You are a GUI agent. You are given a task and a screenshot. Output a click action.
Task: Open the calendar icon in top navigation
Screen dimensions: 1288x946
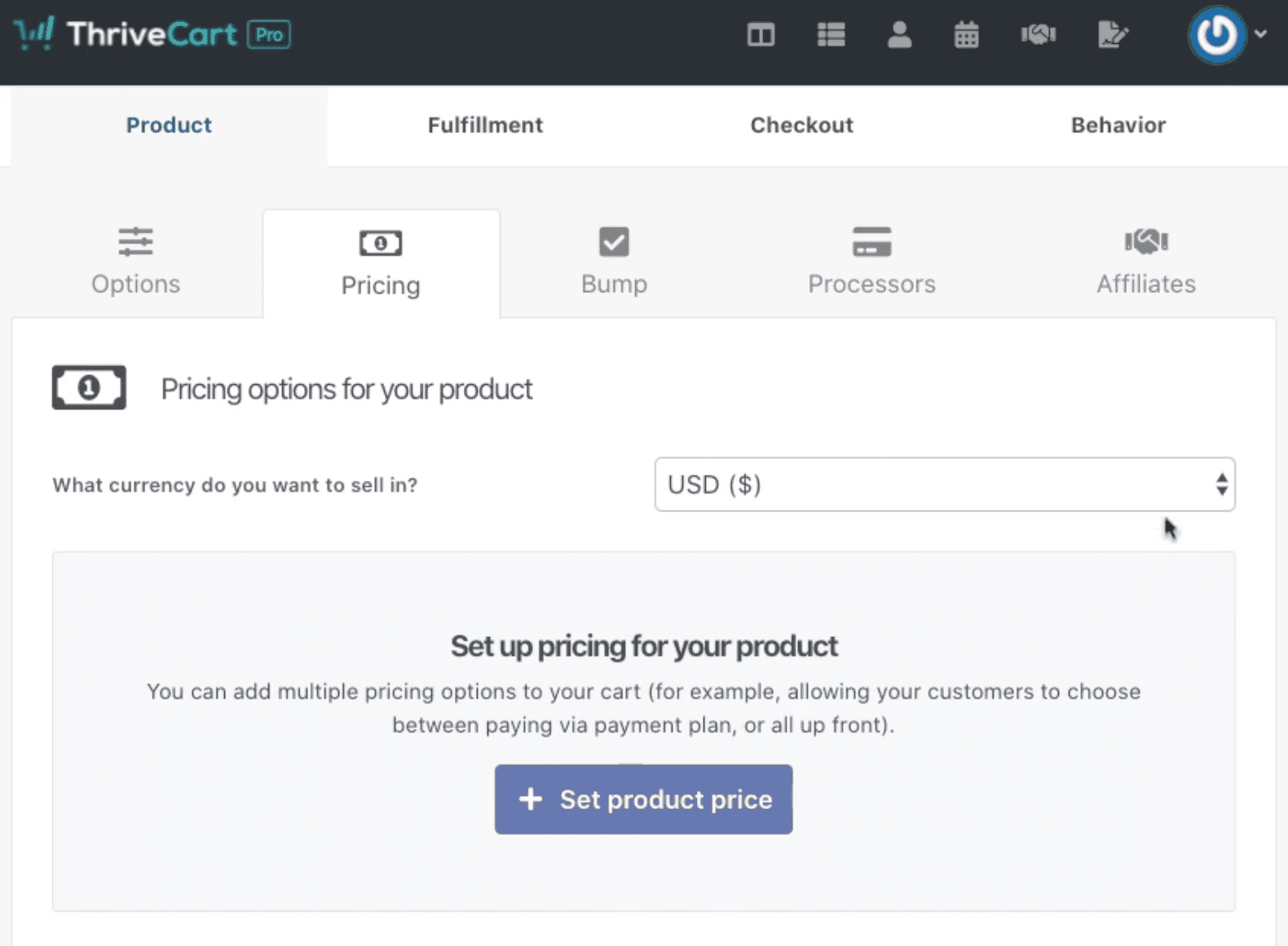(966, 35)
